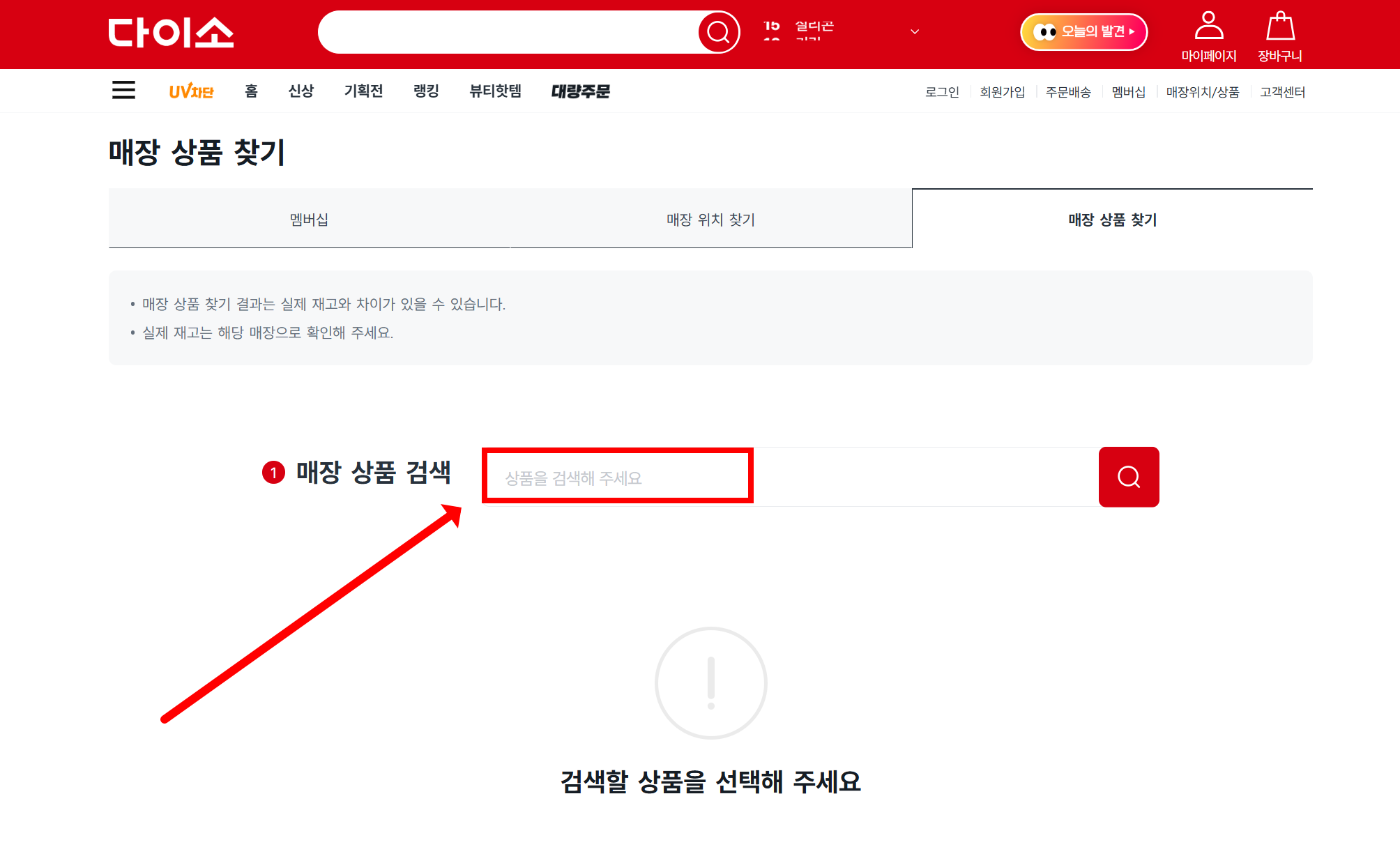Click the 대량주문 menu entry
This screenshot has height=863, width=1400.
[x=581, y=91]
